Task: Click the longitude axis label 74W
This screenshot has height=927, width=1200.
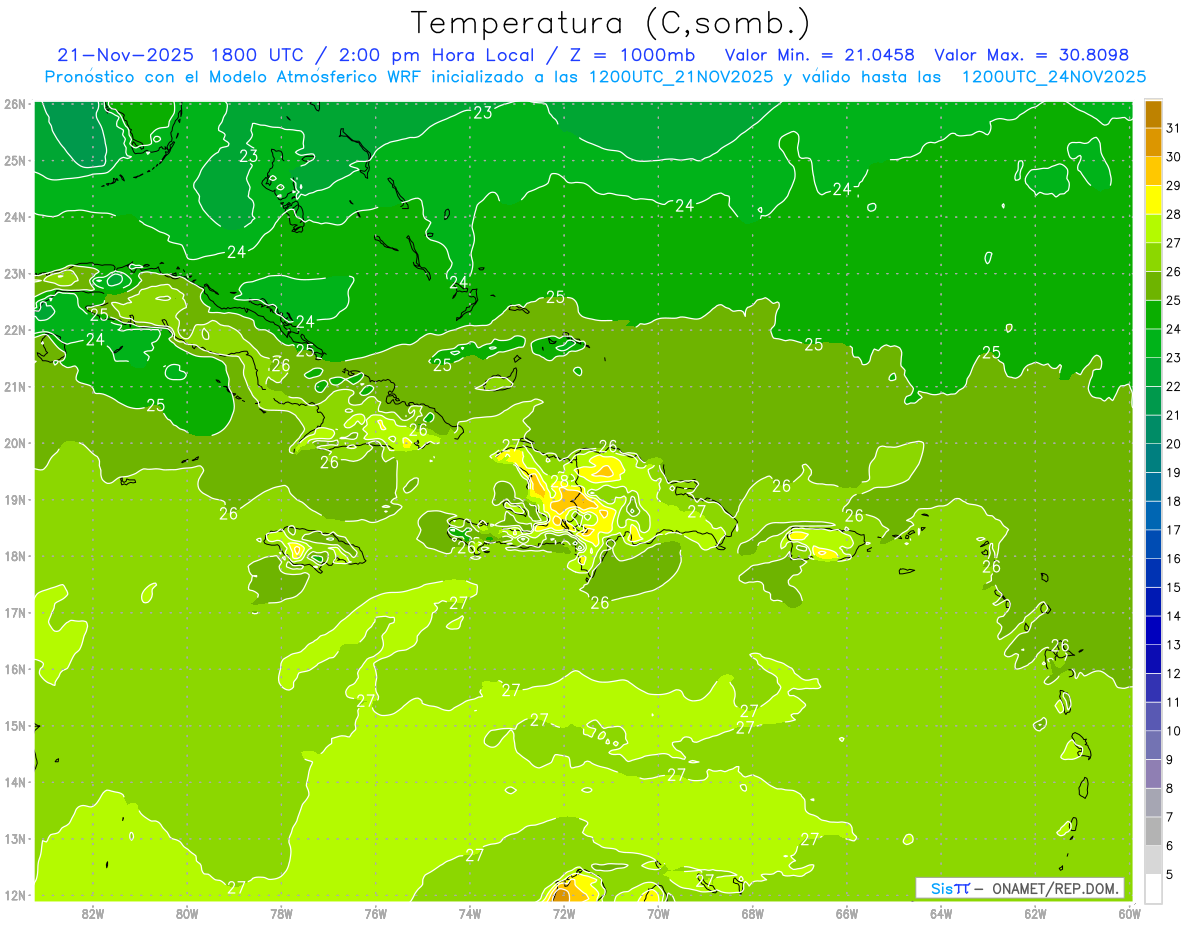Action: (x=470, y=913)
